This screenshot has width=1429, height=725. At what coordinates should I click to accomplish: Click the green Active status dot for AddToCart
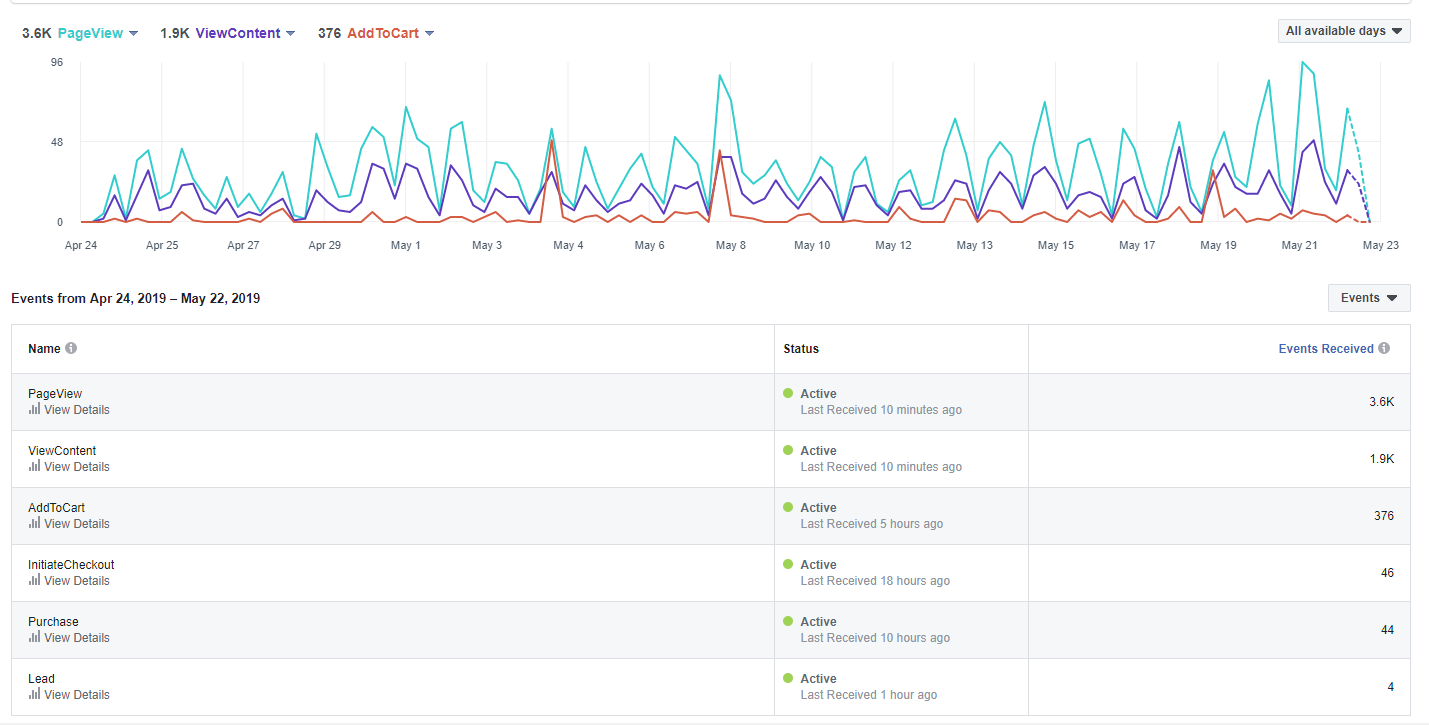788,507
